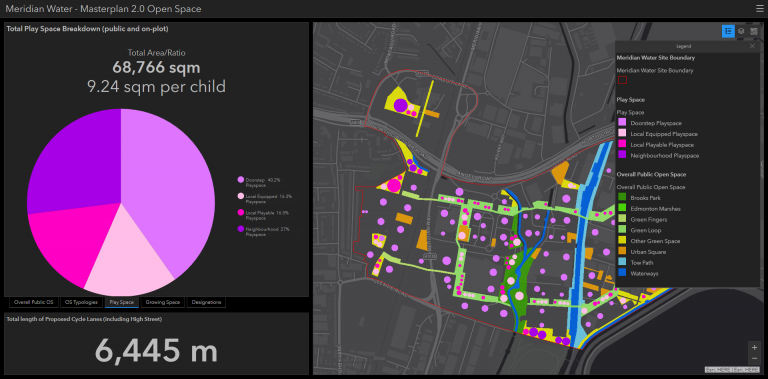Zoom out on the map

[x=754, y=358]
